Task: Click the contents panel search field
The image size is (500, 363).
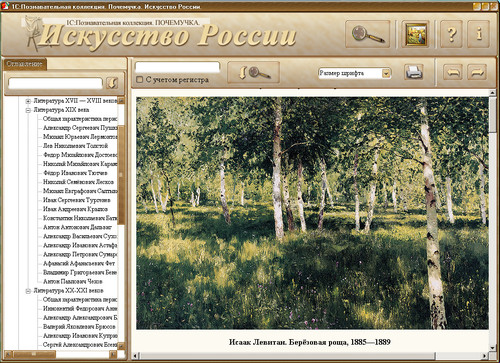Action: coord(55,83)
